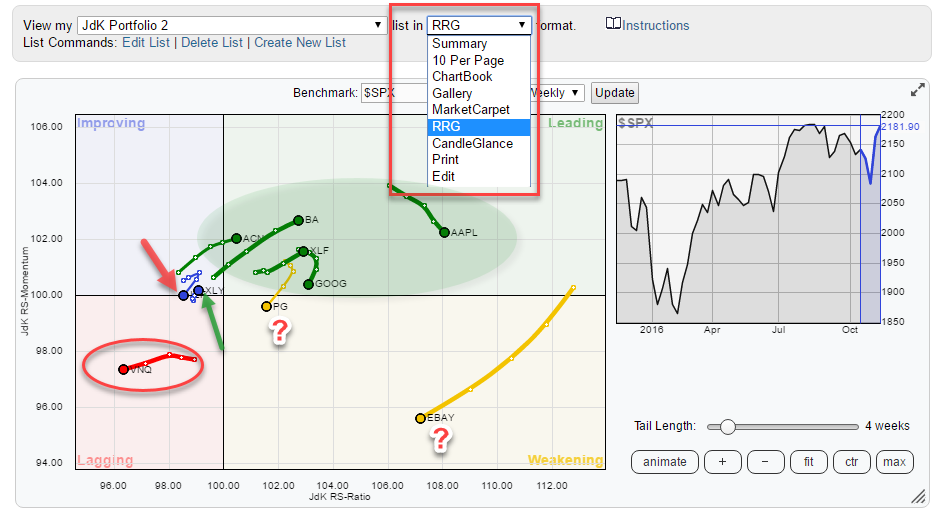Screen dimensions: 940x511
Task: Open the Instructions link
Action: [x=655, y=25]
